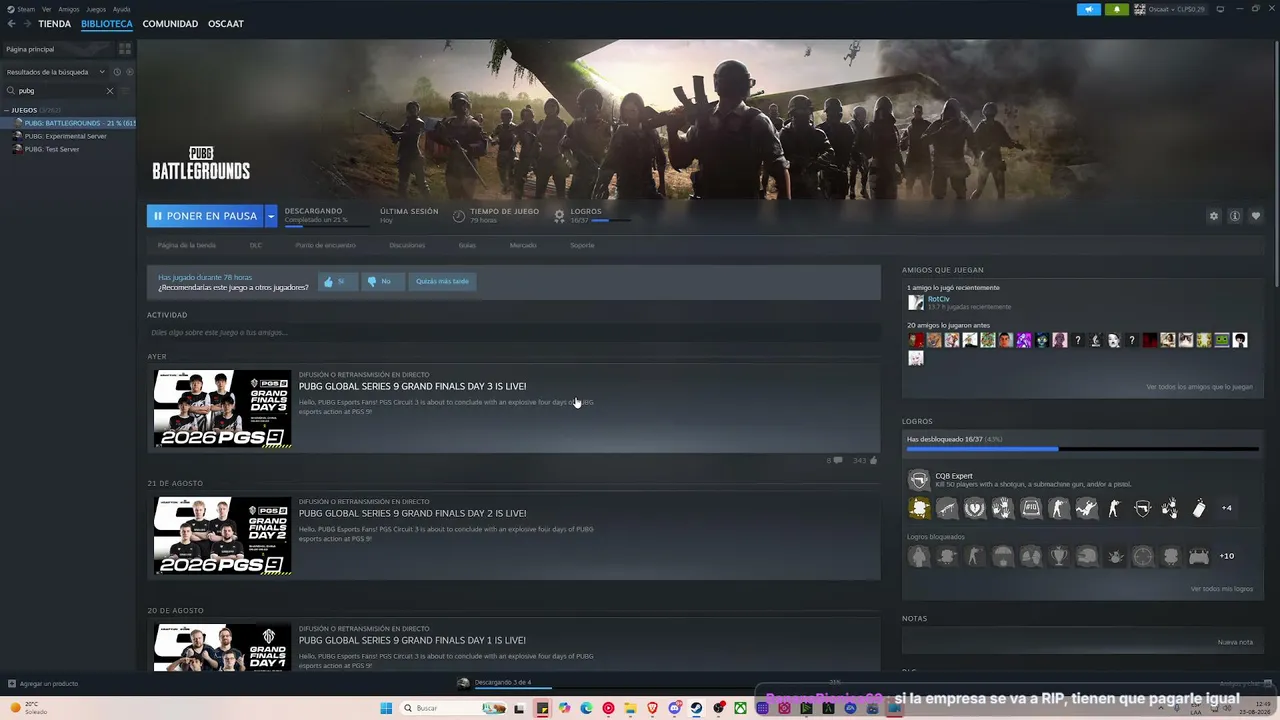This screenshot has width=1280, height=720.
Task: Select PUBG: Experimental Server in library
Action: pyautogui.click(x=66, y=136)
